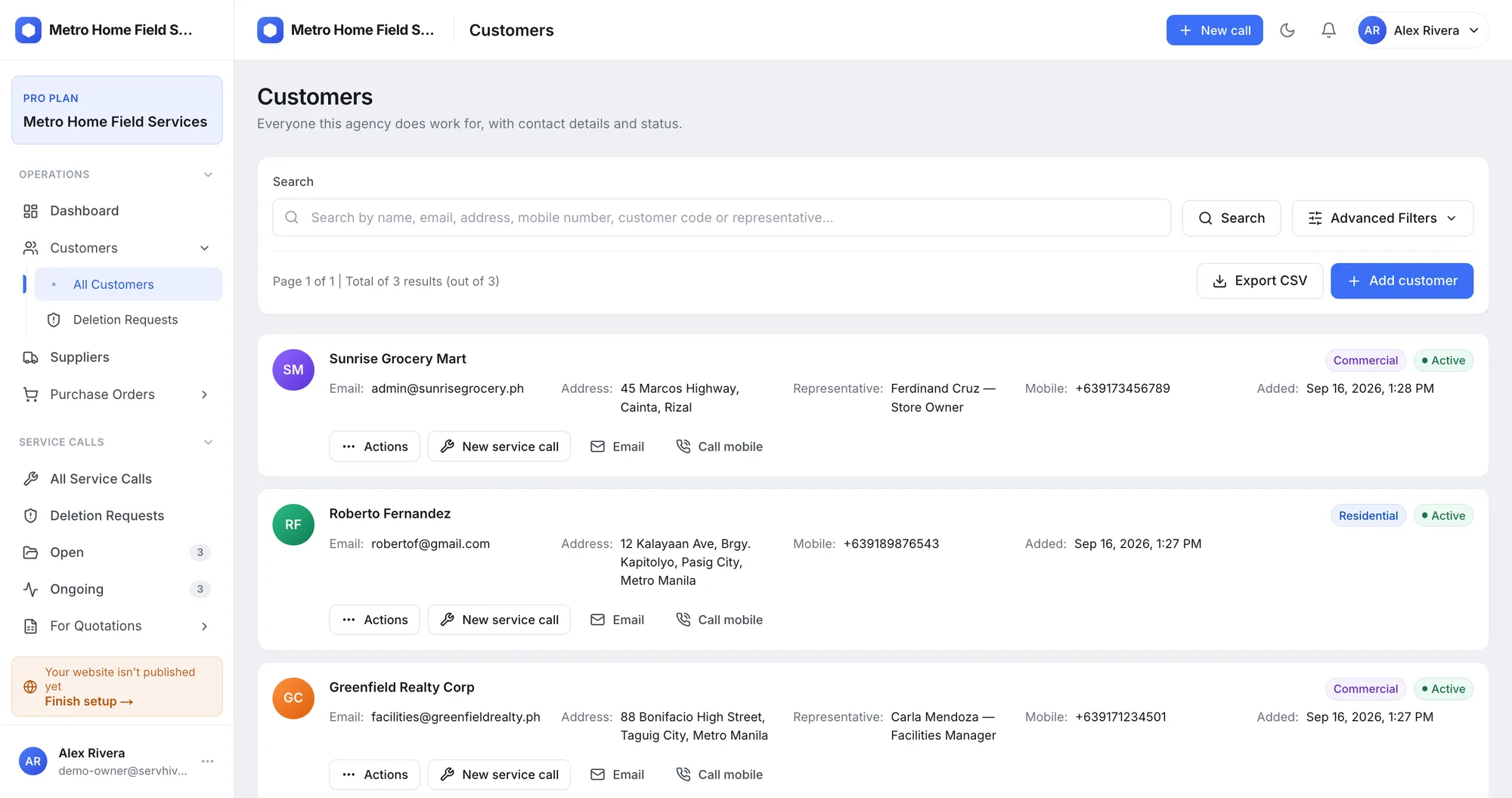Open Actions menu for Roberto Fernandez
The image size is (1512, 798).
point(374,620)
